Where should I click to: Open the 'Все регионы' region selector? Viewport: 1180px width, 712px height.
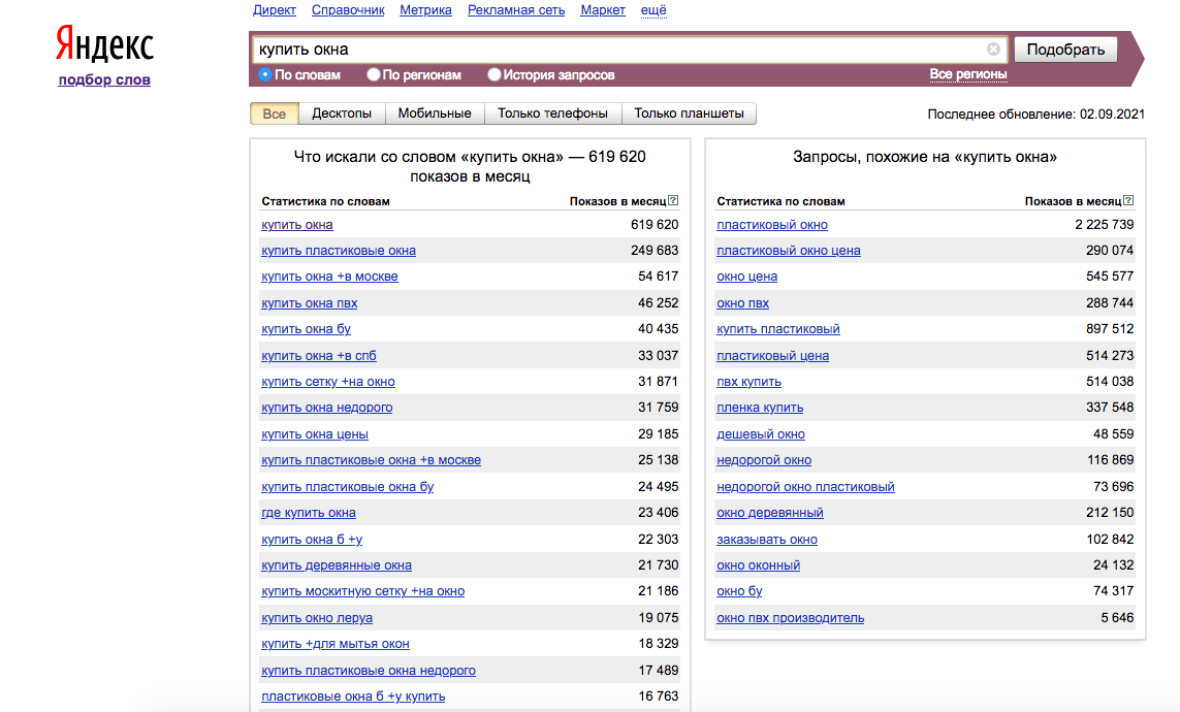pyautogui.click(x=968, y=74)
